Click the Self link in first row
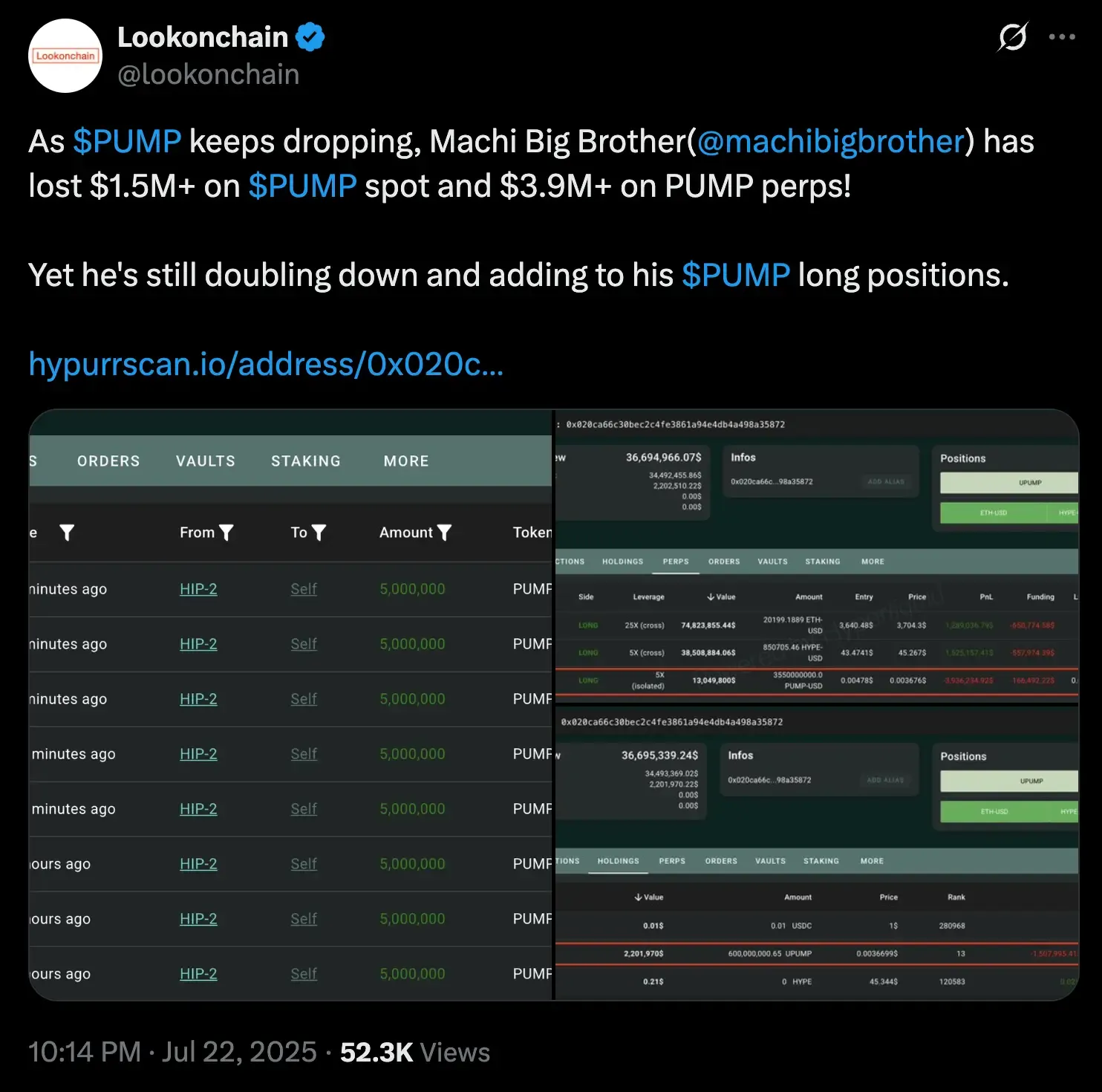The height and width of the screenshot is (1092, 1102). tap(304, 589)
